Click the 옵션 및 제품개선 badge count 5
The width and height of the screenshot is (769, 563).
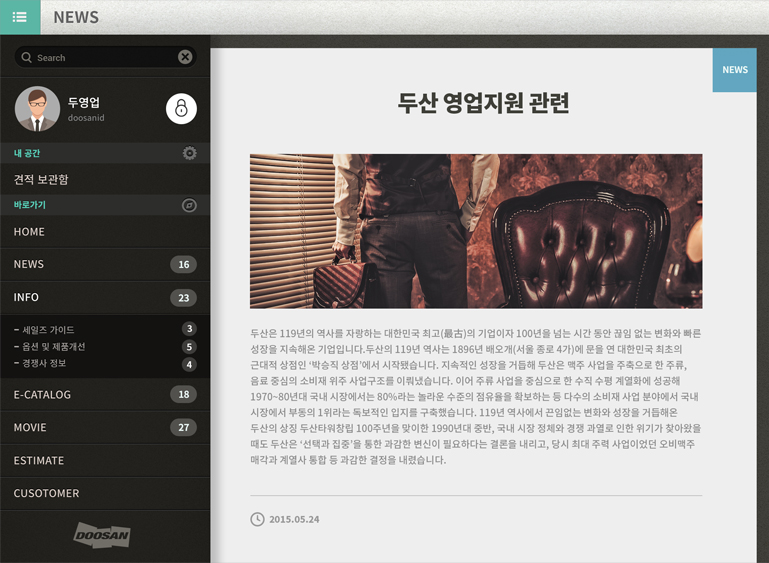tap(189, 347)
